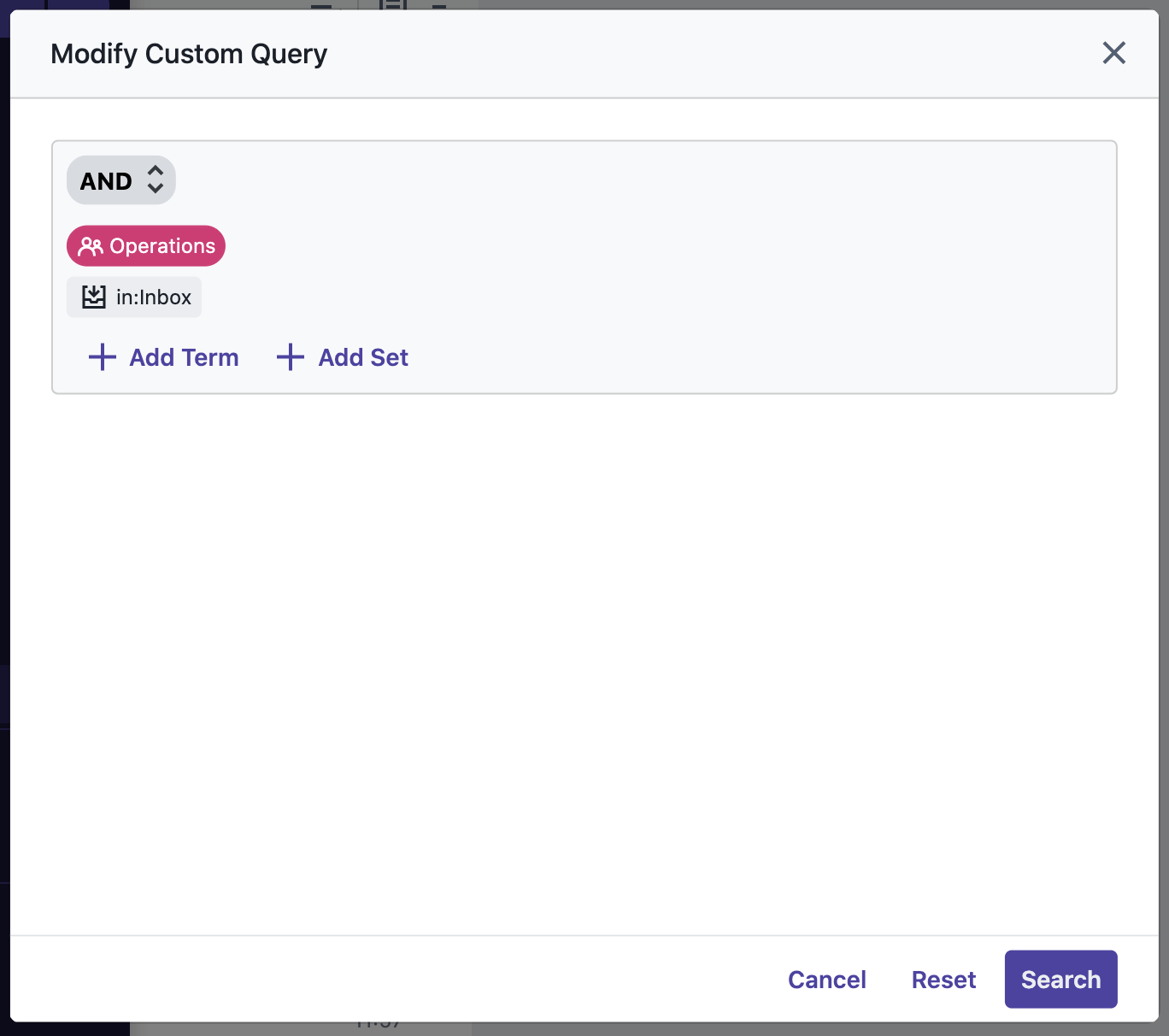This screenshot has width=1169, height=1036.
Task: Open the AND operator dropdown
Action: point(121,180)
